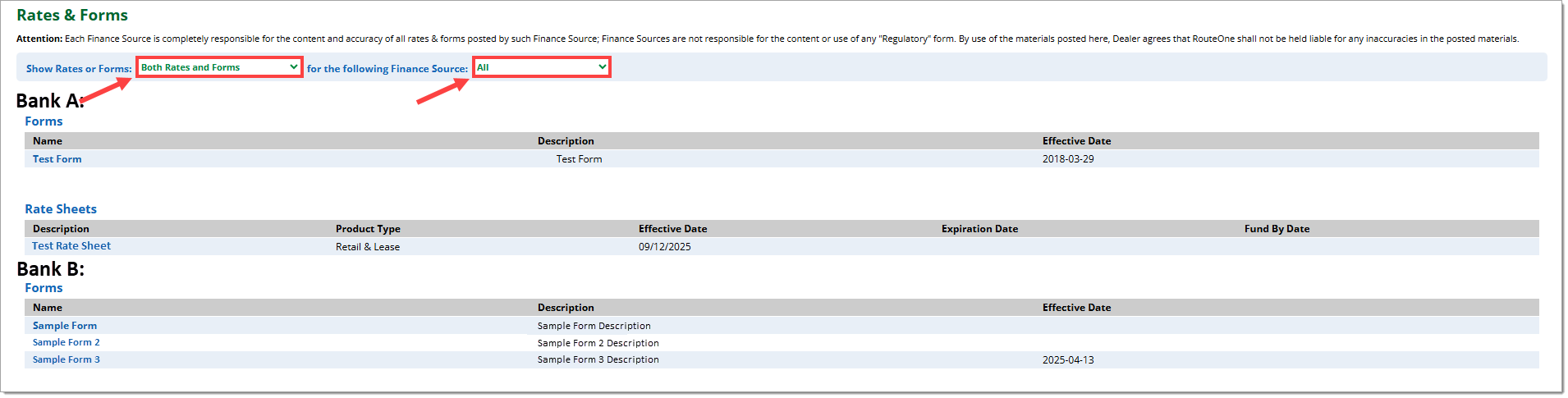Click the Expiration Date column header
The width and height of the screenshot is (1568, 398).
979,229
